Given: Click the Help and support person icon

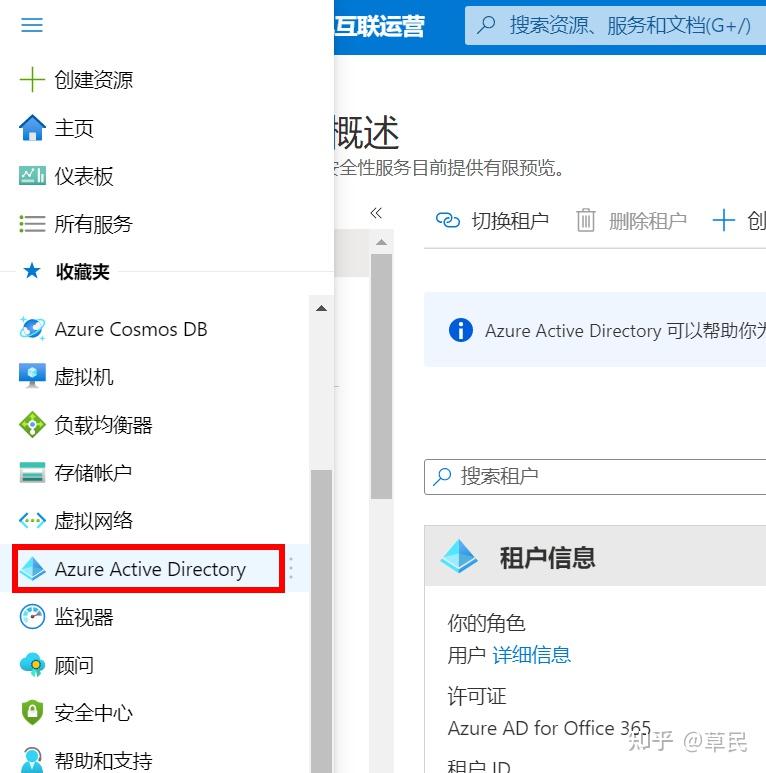Looking at the screenshot, I should point(32,760).
